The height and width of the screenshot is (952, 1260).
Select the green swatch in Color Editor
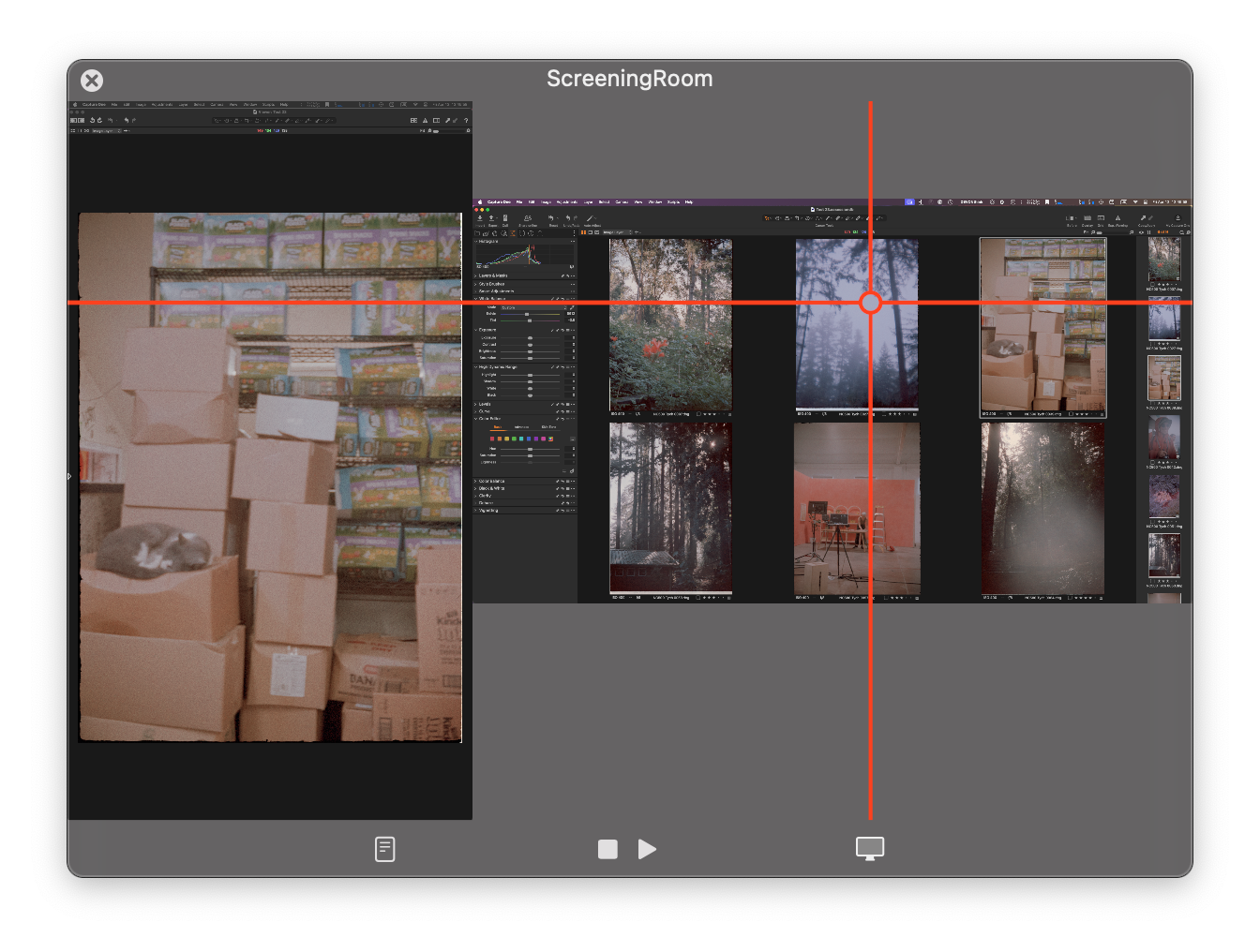click(514, 439)
